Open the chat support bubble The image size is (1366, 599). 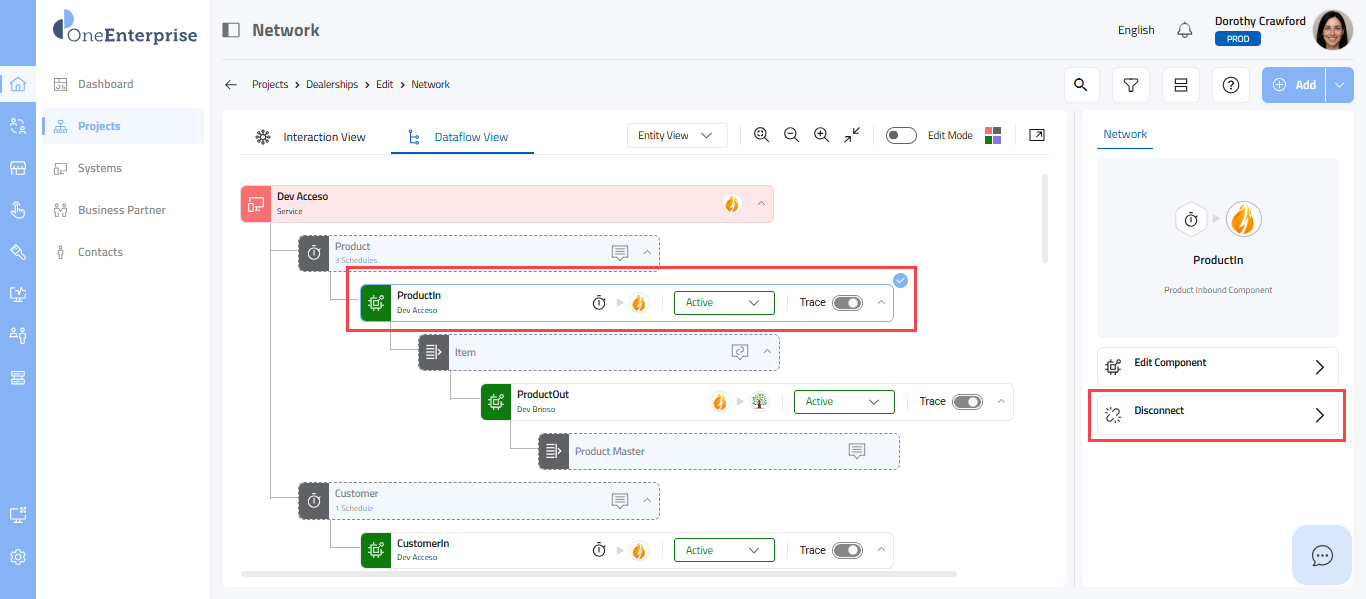tap(1322, 555)
